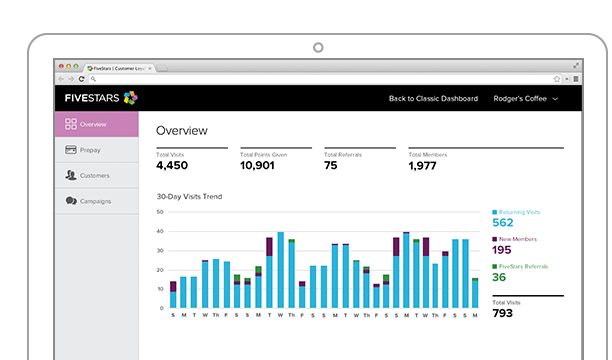Click the Total Members value 1,977
The height and width of the screenshot is (360, 612).
(422, 166)
